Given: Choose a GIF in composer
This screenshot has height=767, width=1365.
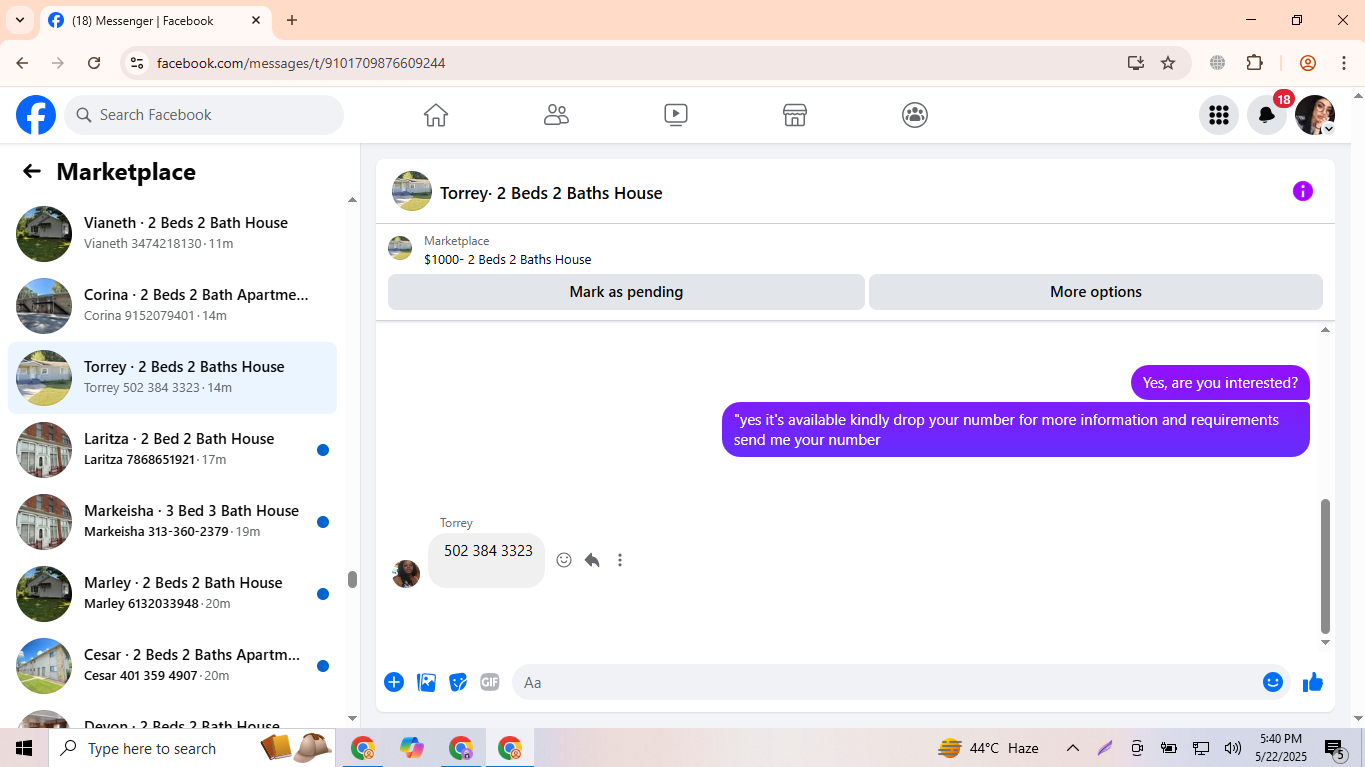Looking at the screenshot, I should [489, 682].
